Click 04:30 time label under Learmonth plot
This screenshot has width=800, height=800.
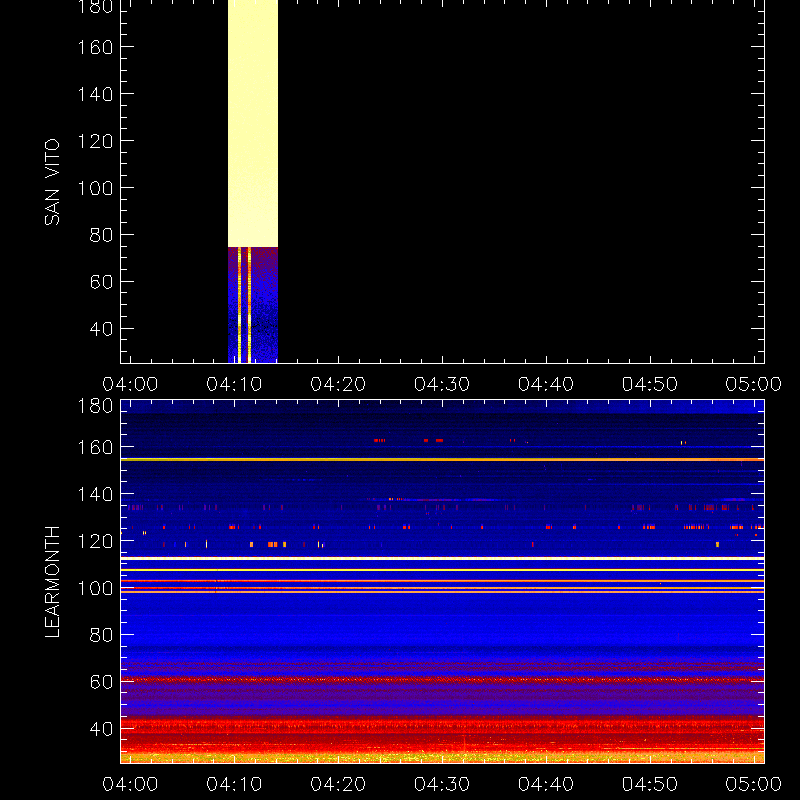coord(442,784)
